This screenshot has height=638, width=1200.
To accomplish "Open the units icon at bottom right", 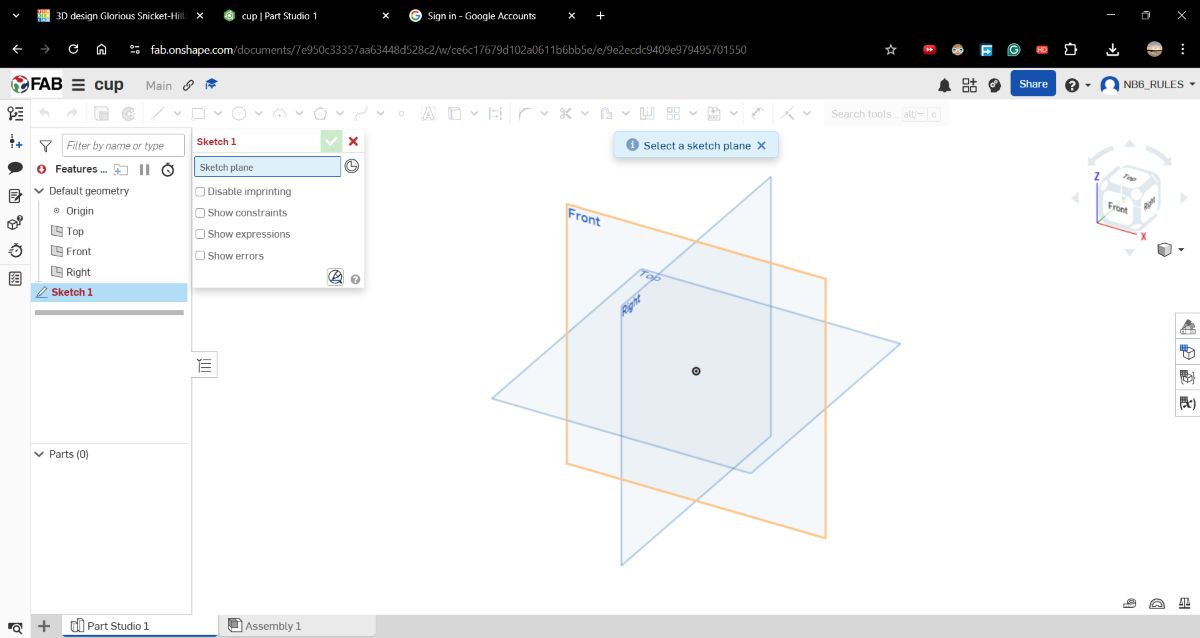I will click(x=1128, y=603).
